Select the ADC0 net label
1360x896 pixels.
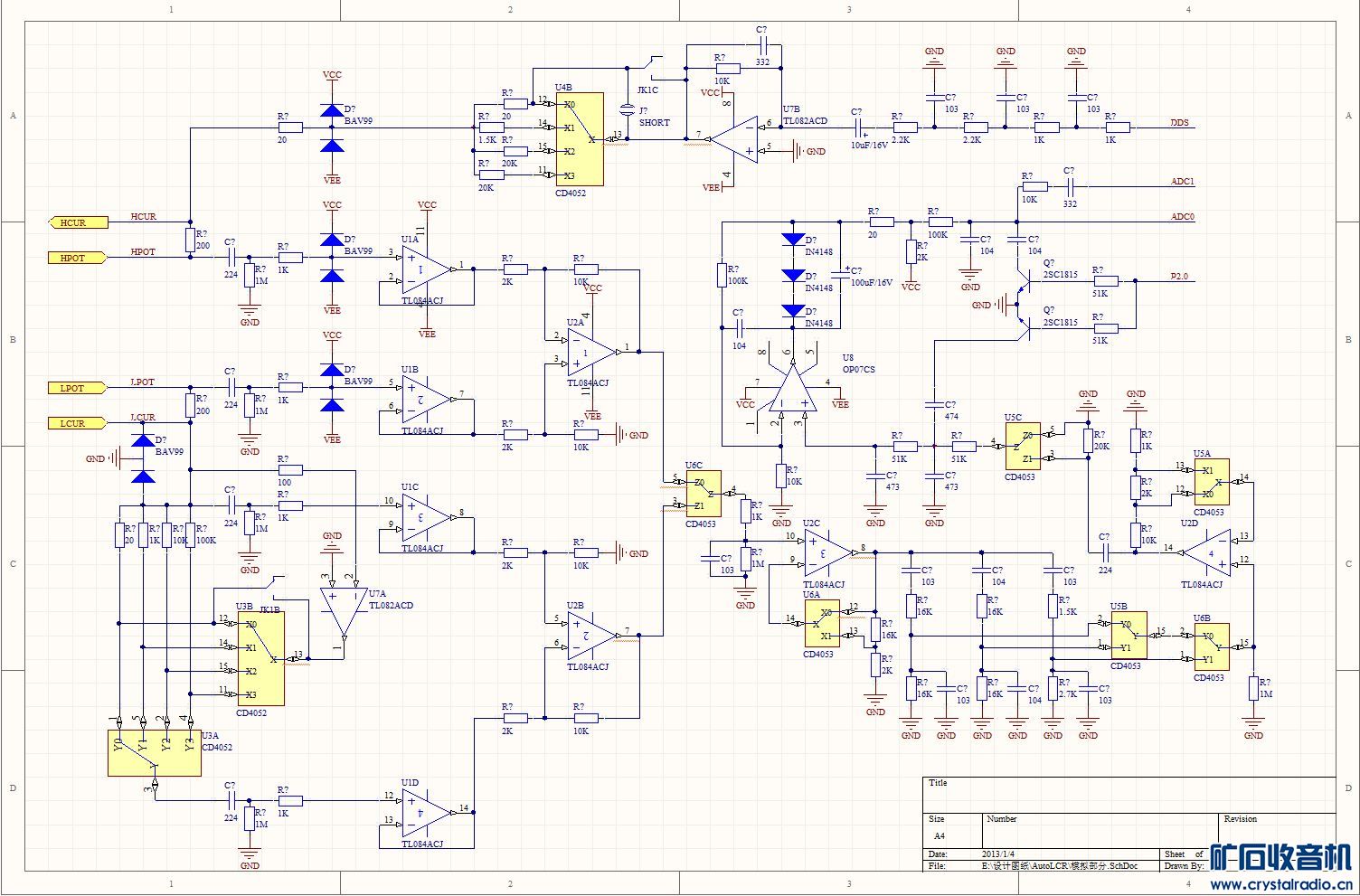click(x=1183, y=216)
